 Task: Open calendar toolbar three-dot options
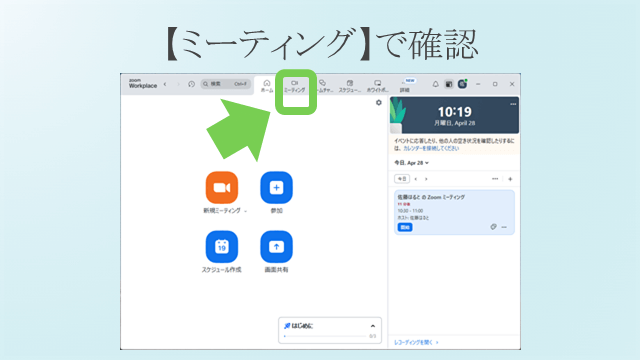tap(495, 179)
